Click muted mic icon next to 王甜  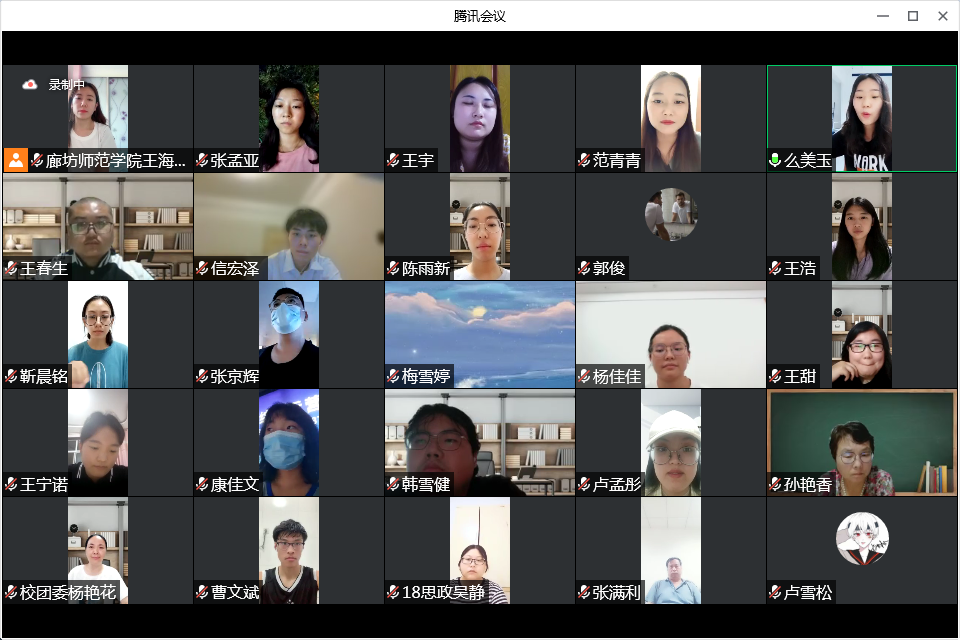pos(775,376)
